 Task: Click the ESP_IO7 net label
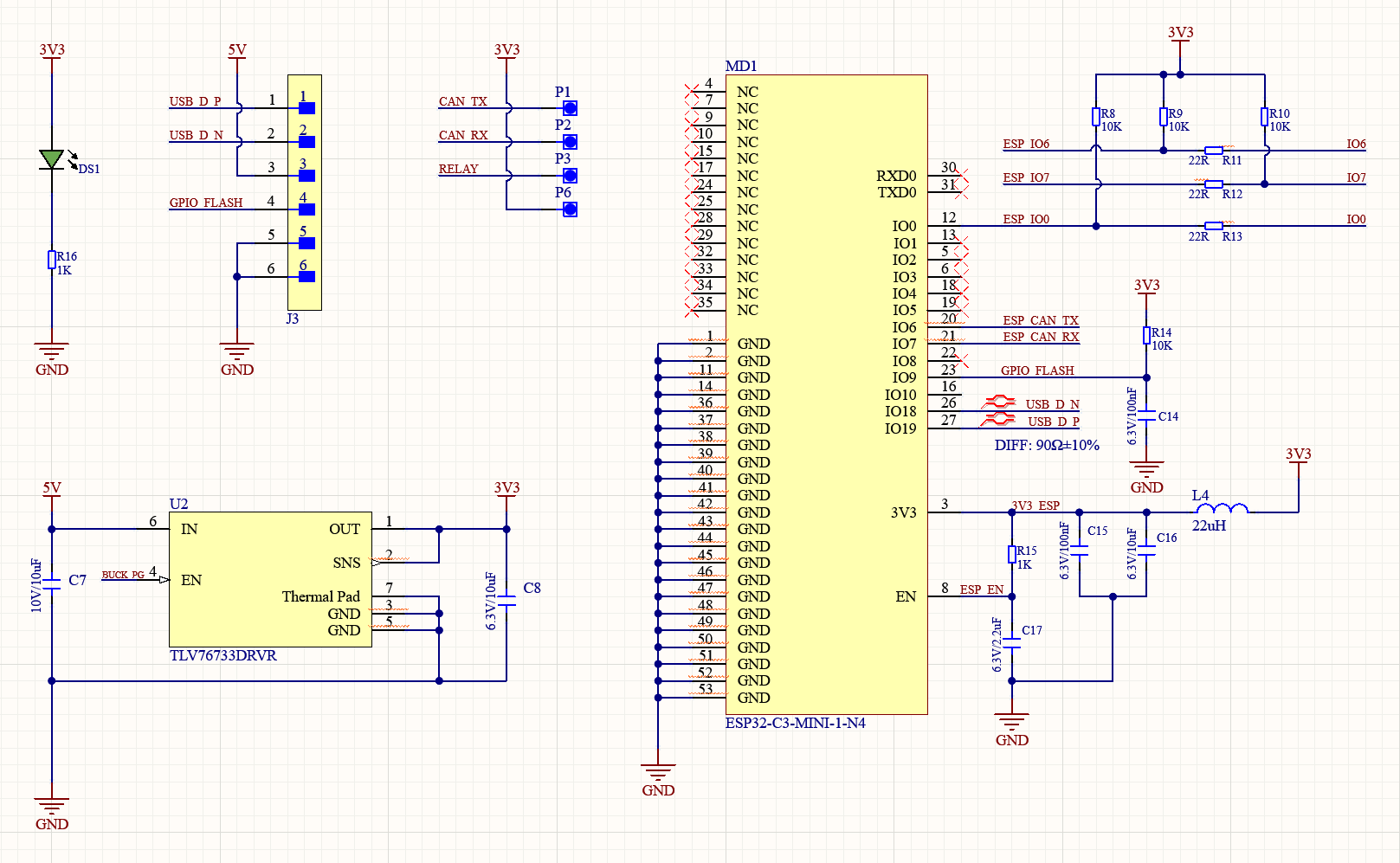point(1026,177)
